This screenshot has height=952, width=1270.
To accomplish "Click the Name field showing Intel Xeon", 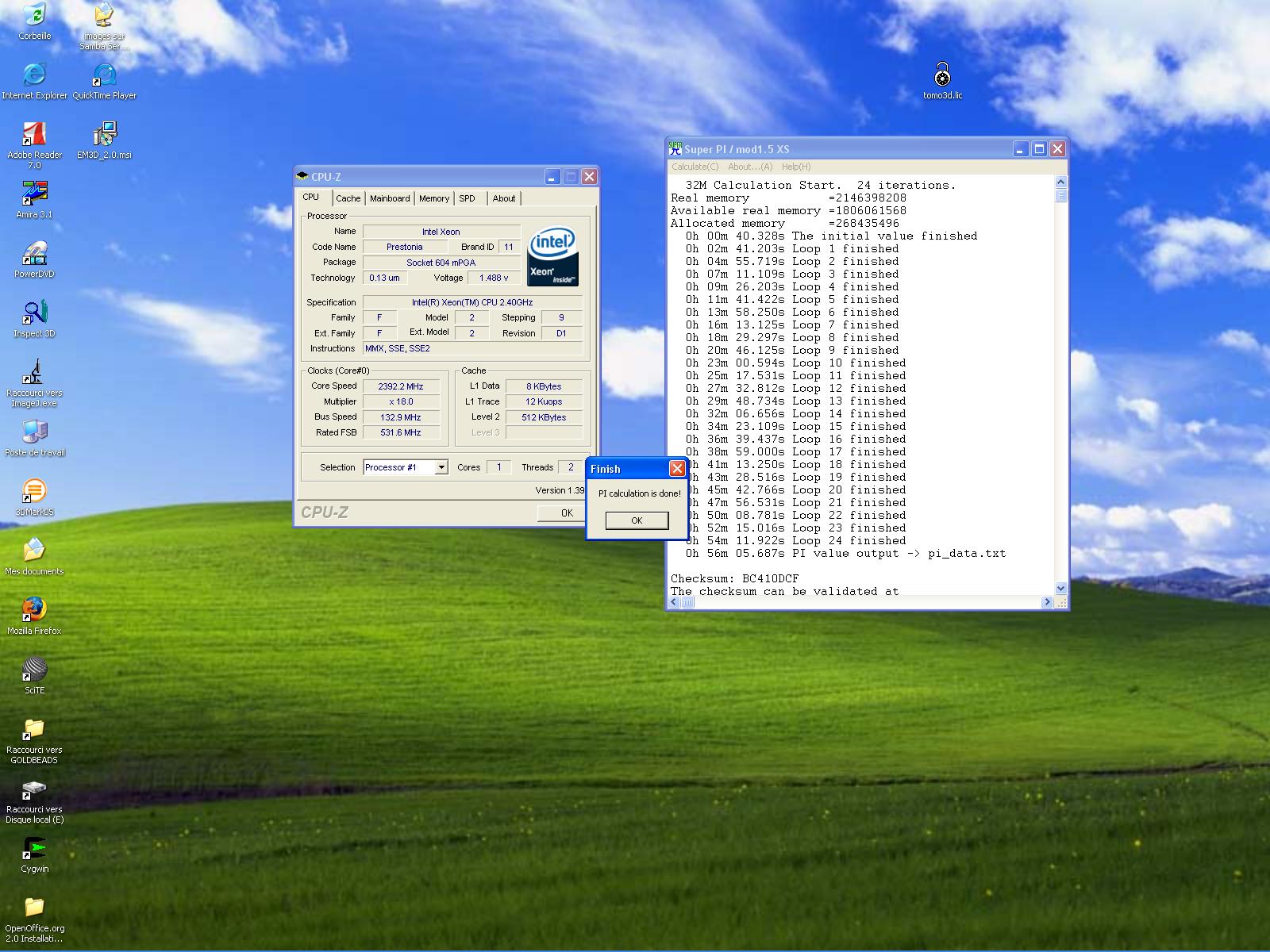I will pos(441,232).
